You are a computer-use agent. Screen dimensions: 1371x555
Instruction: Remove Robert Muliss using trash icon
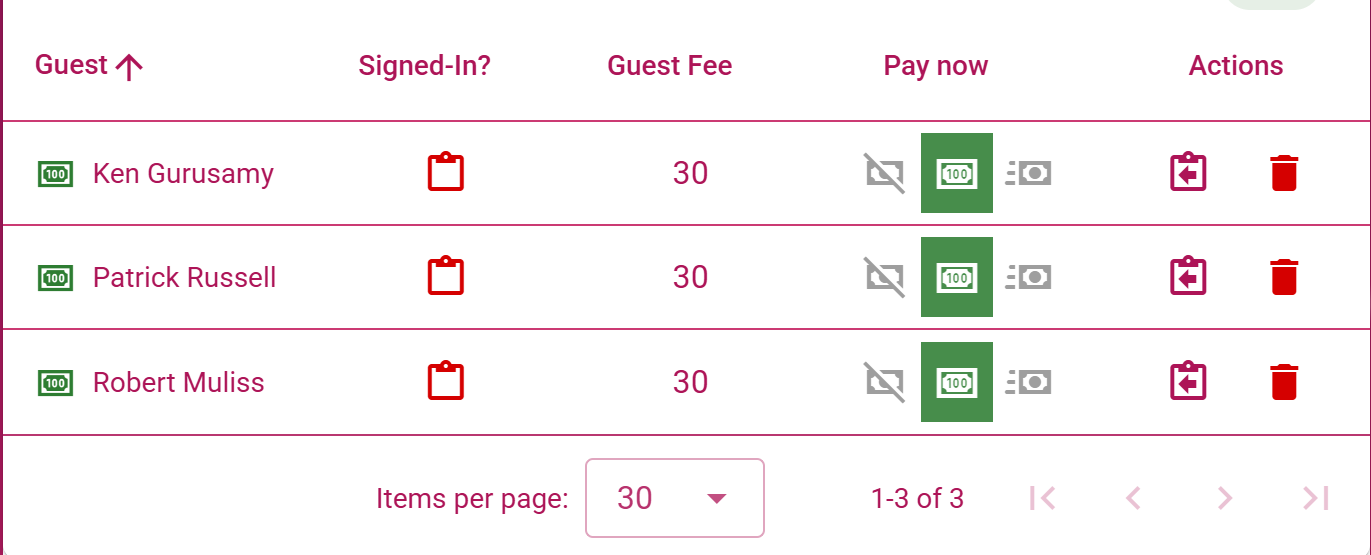pos(1284,382)
